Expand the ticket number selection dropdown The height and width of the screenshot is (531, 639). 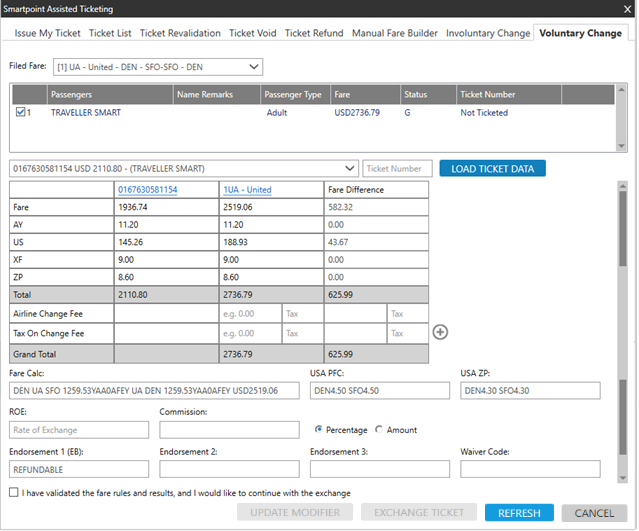click(348, 168)
